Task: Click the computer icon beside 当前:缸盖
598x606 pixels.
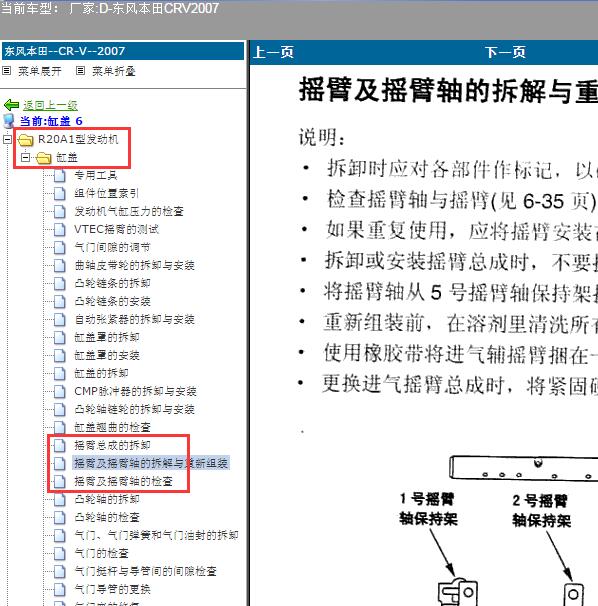Action: 9,121
